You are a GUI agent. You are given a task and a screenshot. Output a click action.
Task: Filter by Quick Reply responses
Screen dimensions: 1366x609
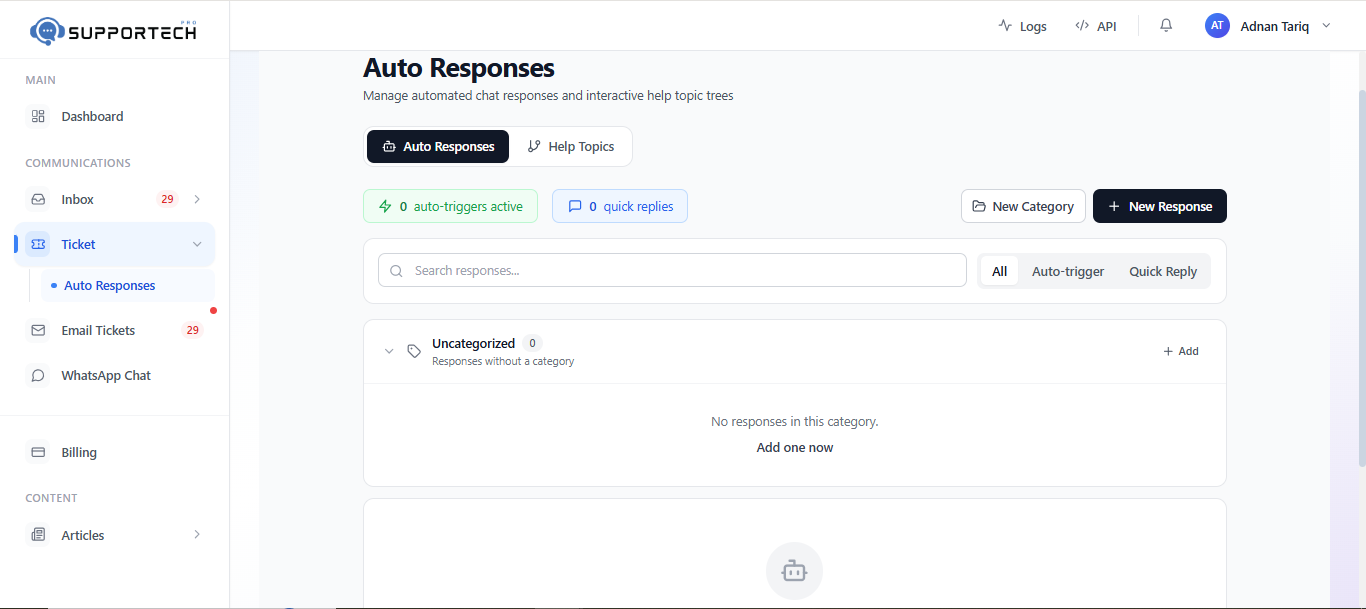pyautogui.click(x=1163, y=271)
